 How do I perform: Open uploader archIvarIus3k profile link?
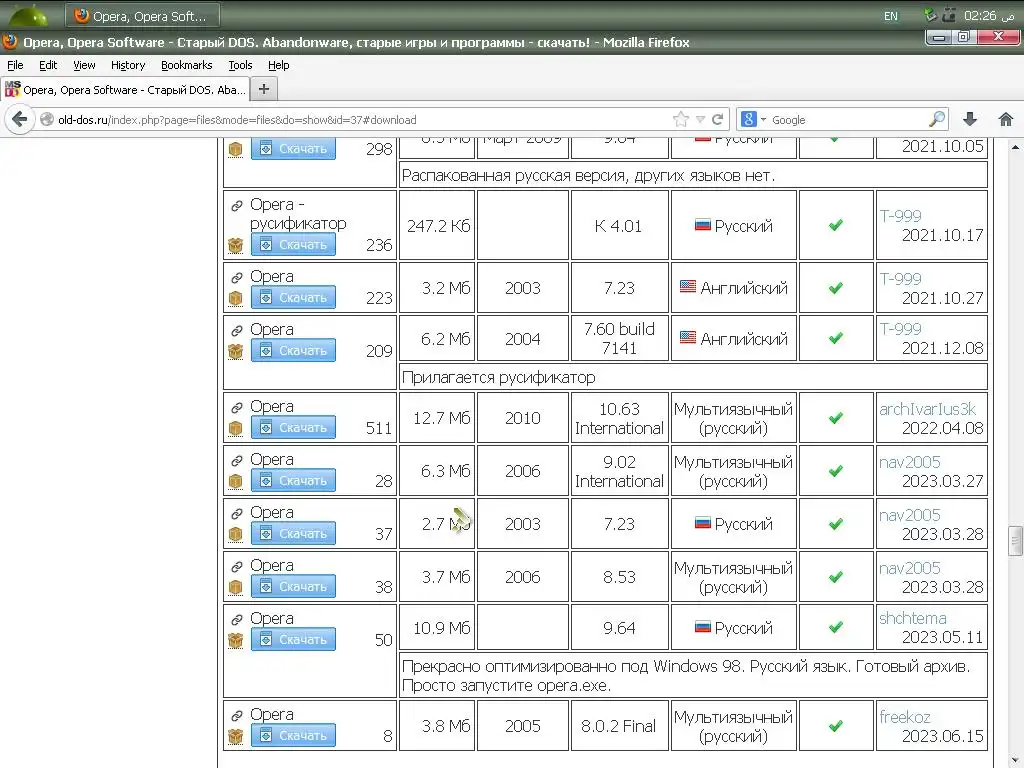pyautogui.click(x=927, y=409)
